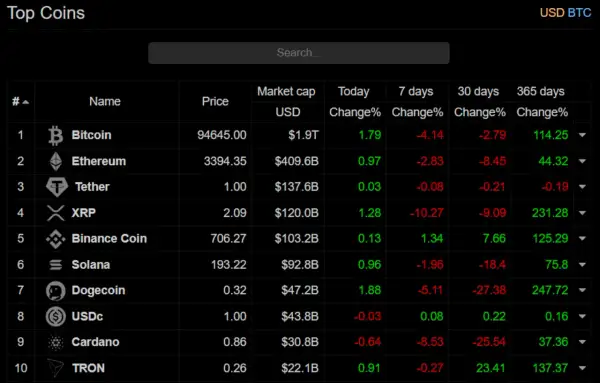Open the Cardano coin name
This screenshot has height=383, width=600.
point(95,342)
